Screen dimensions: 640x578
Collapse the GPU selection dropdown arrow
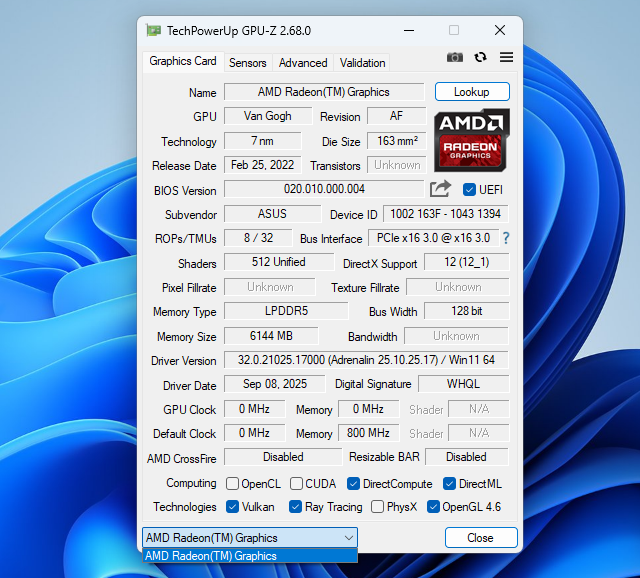tap(348, 538)
